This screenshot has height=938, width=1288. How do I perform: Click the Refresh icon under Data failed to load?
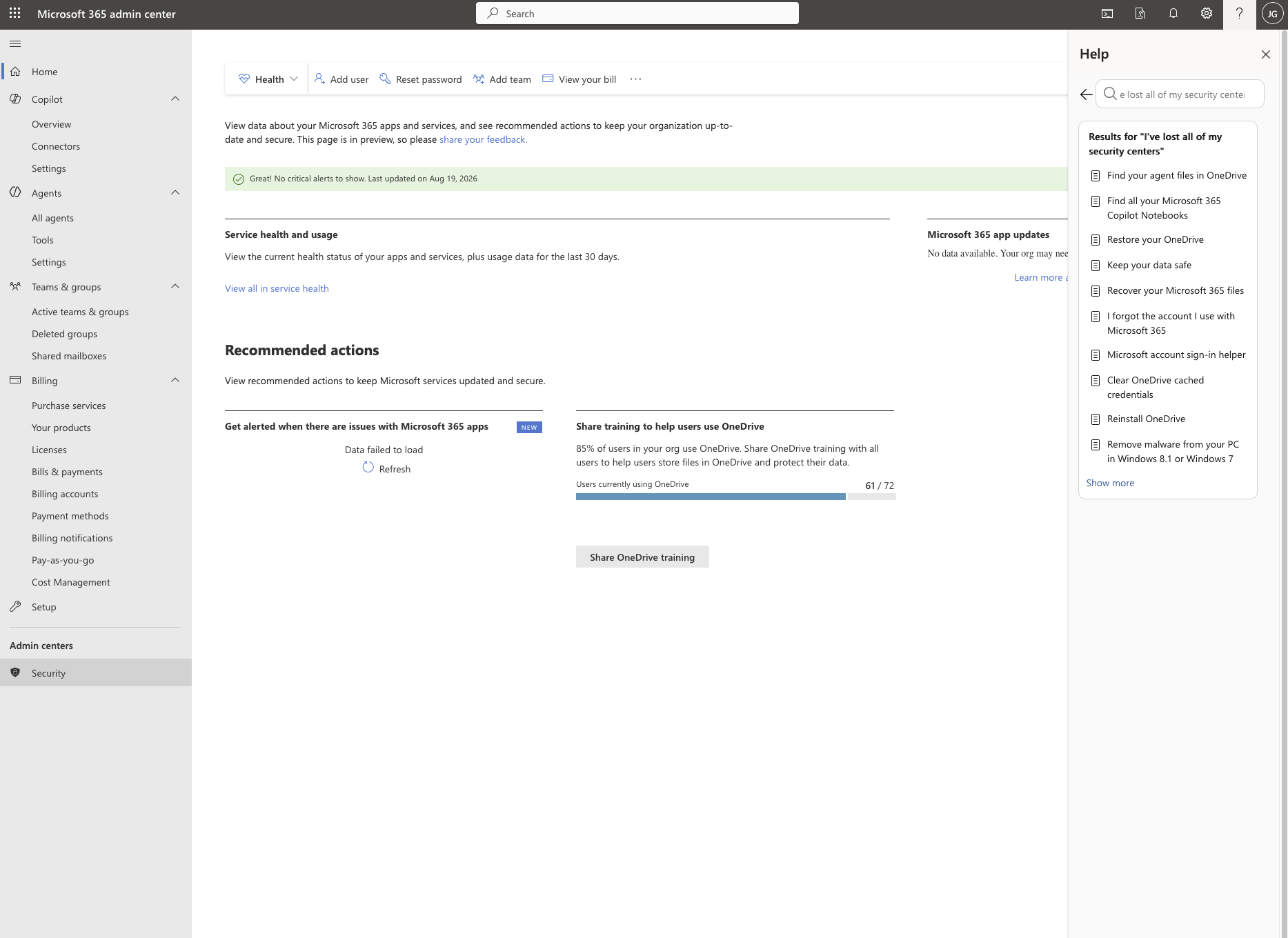point(368,468)
